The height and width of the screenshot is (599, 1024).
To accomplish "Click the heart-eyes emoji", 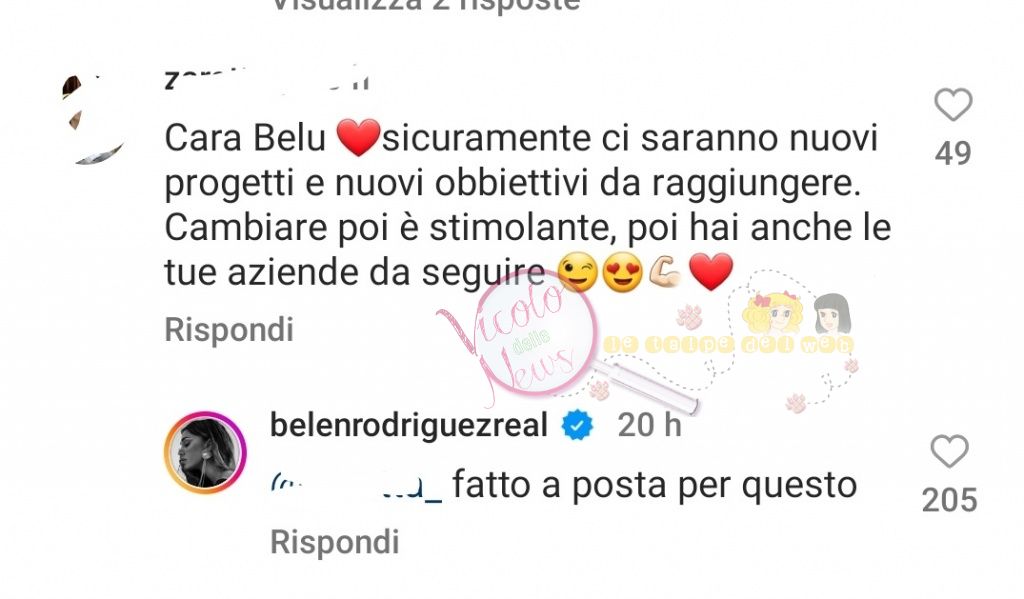I will point(622,272).
